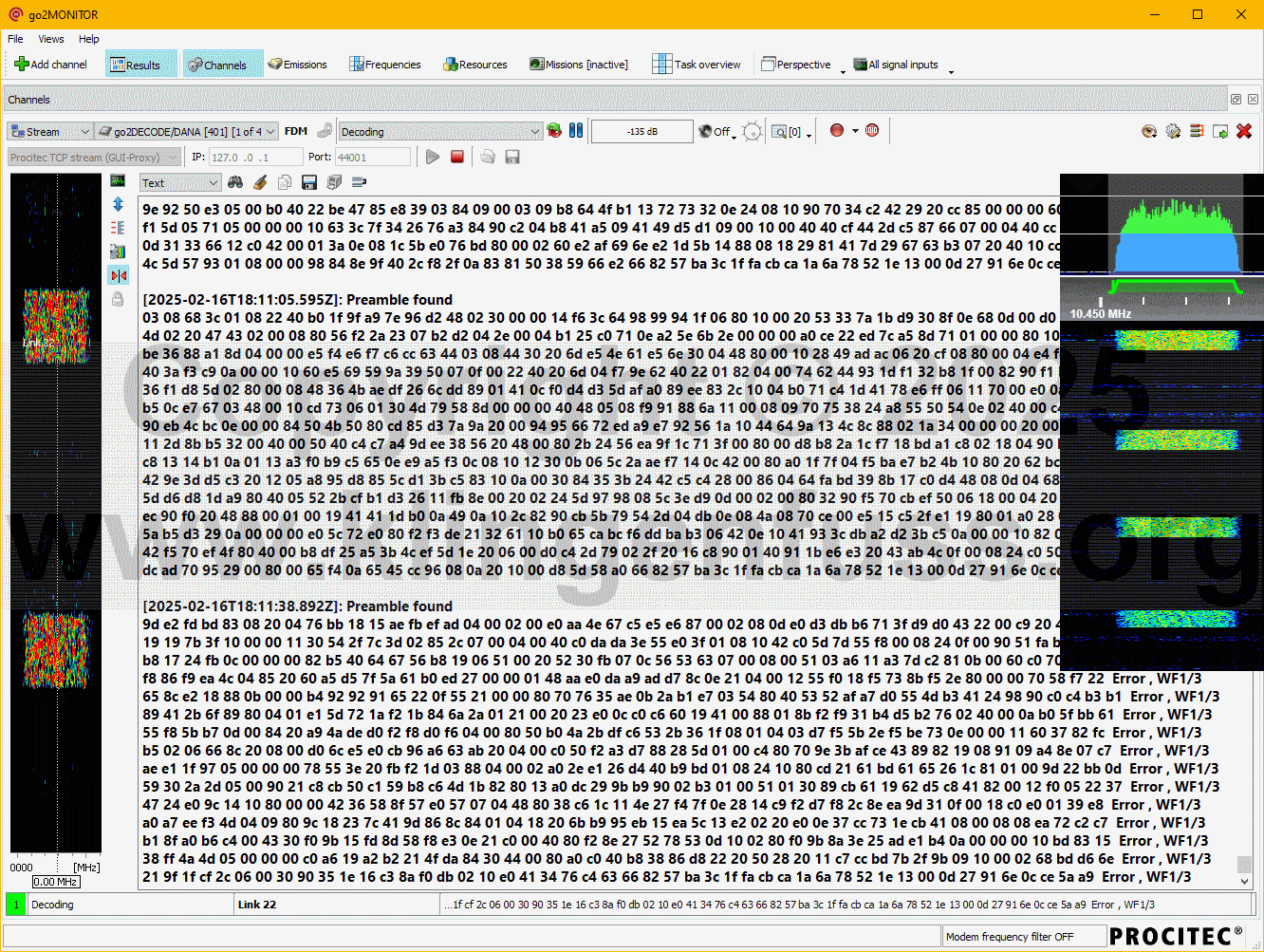
Task: Click the binoculars search icon
Action: coord(235,182)
